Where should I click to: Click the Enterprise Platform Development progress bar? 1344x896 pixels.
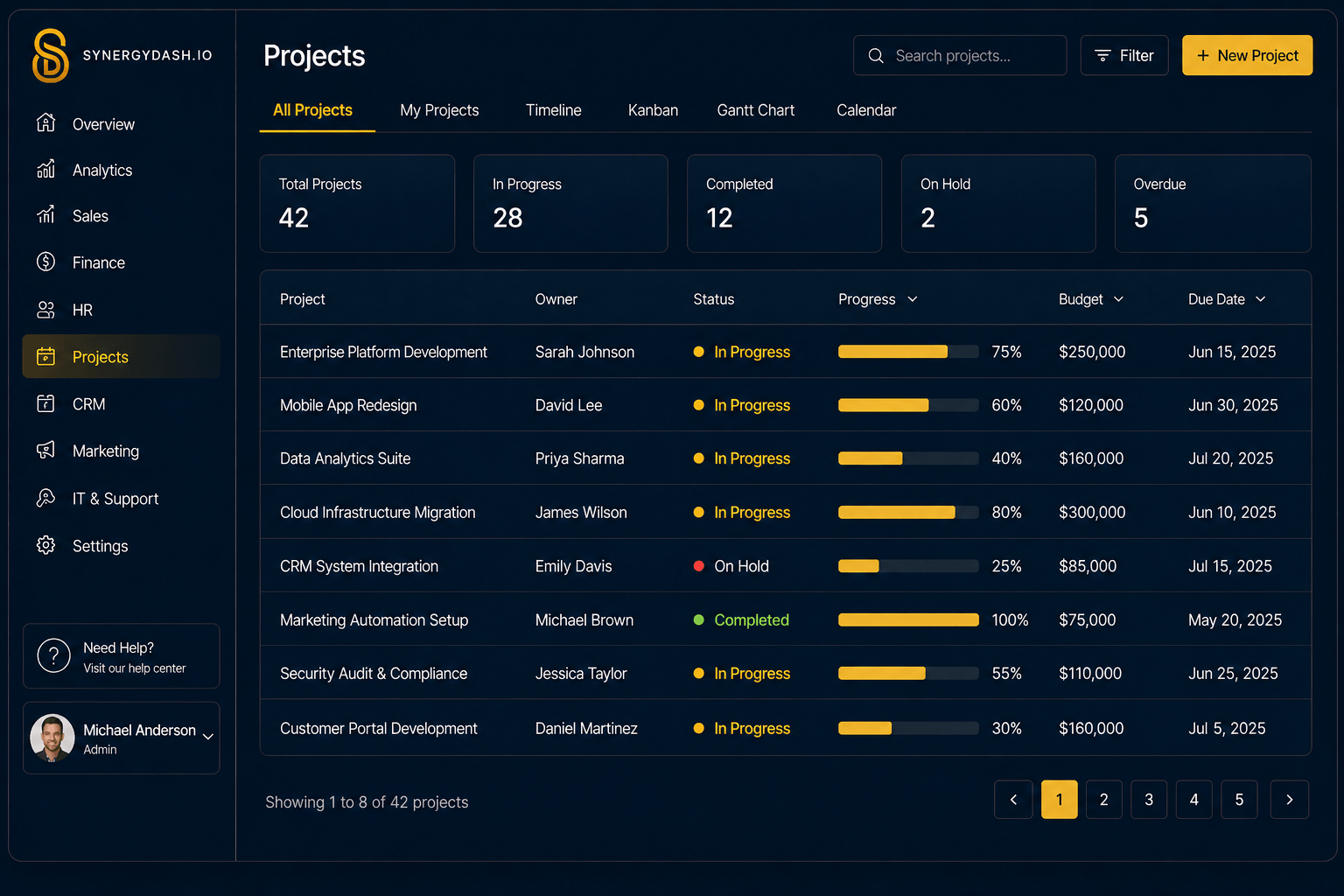coord(908,352)
